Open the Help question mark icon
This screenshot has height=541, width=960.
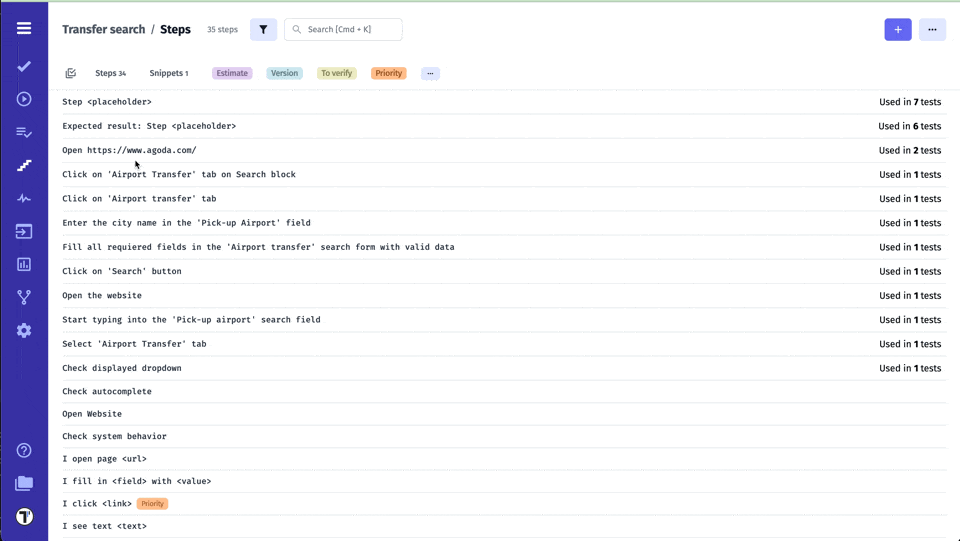(24, 450)
